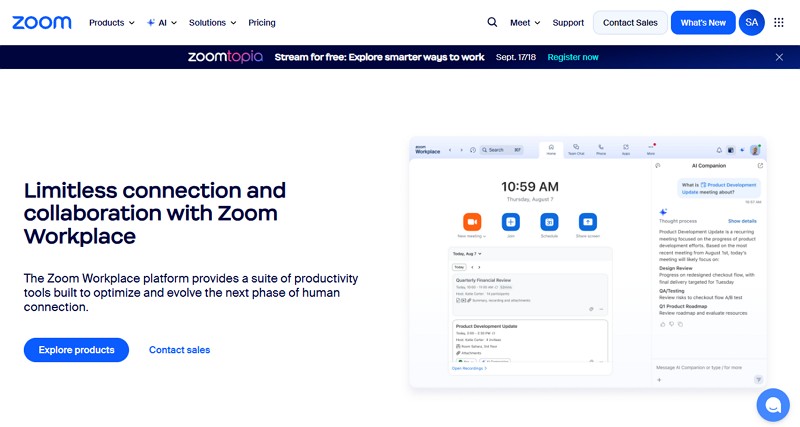This screenshot has height=427, width=800.
Task: Open the More tab with red dot
Action: (x=651, y=149)
